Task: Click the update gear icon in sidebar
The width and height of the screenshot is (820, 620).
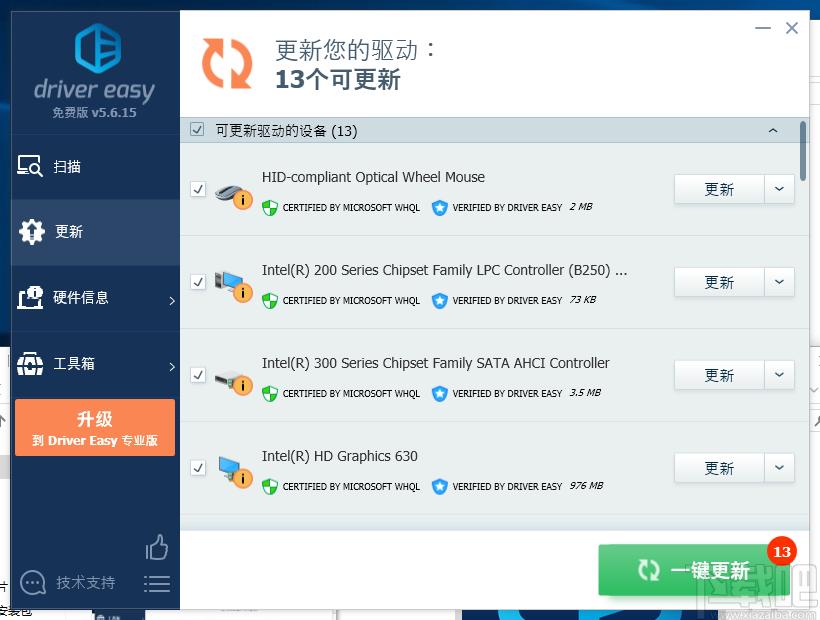Action: (x=32, y=232)
